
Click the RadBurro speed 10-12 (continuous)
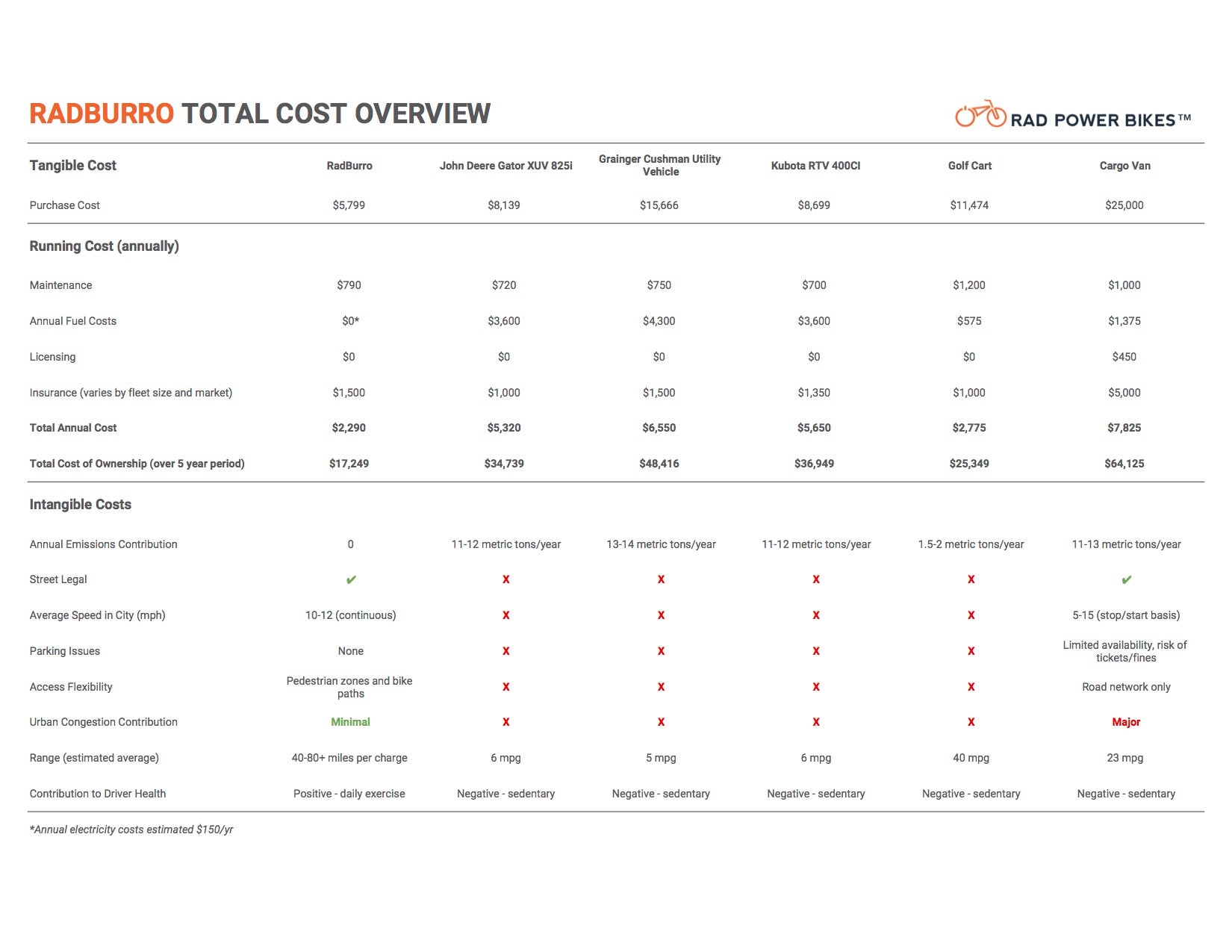(351, 615)
